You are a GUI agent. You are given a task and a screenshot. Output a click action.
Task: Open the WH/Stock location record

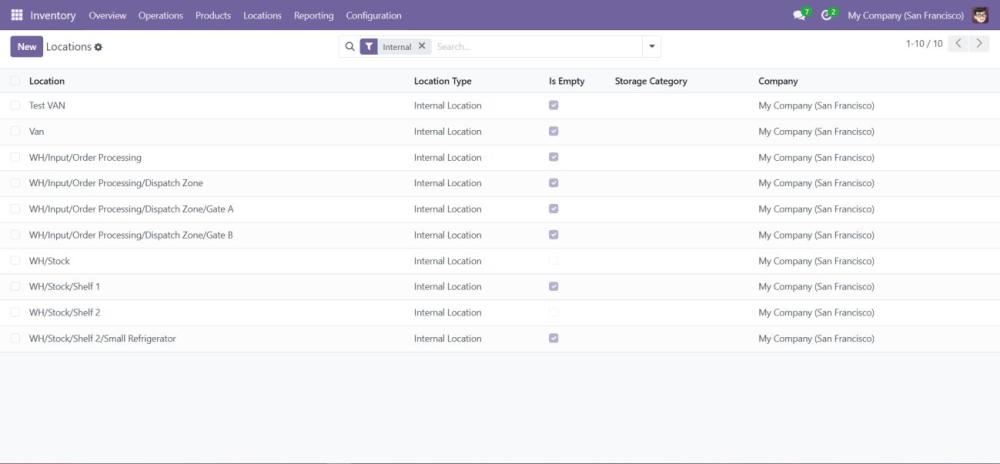tap(50, 261)
